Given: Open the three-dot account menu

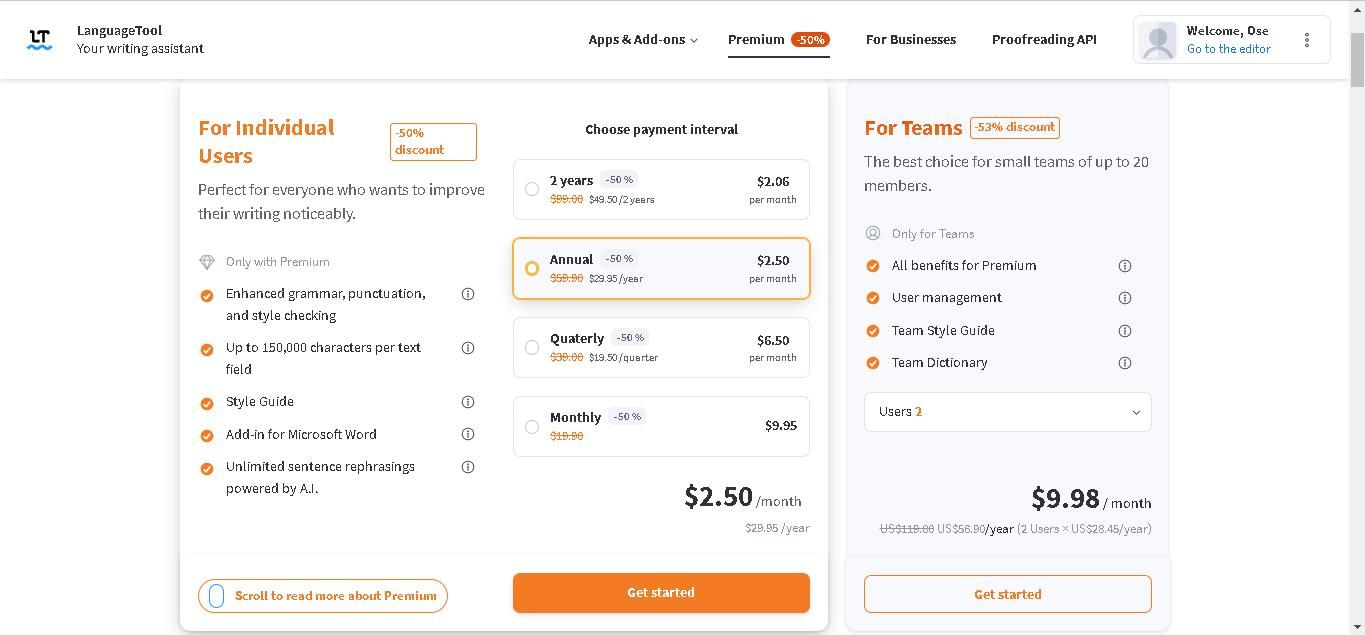Looking at the screenshot, I should pyautogui.click(x=1306, y=40).
